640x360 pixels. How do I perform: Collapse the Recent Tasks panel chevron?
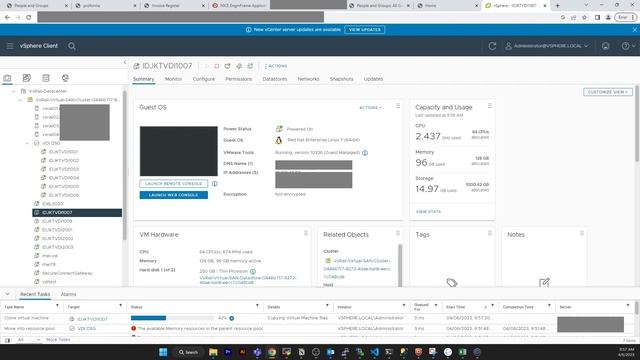click(x=7, y=294)
